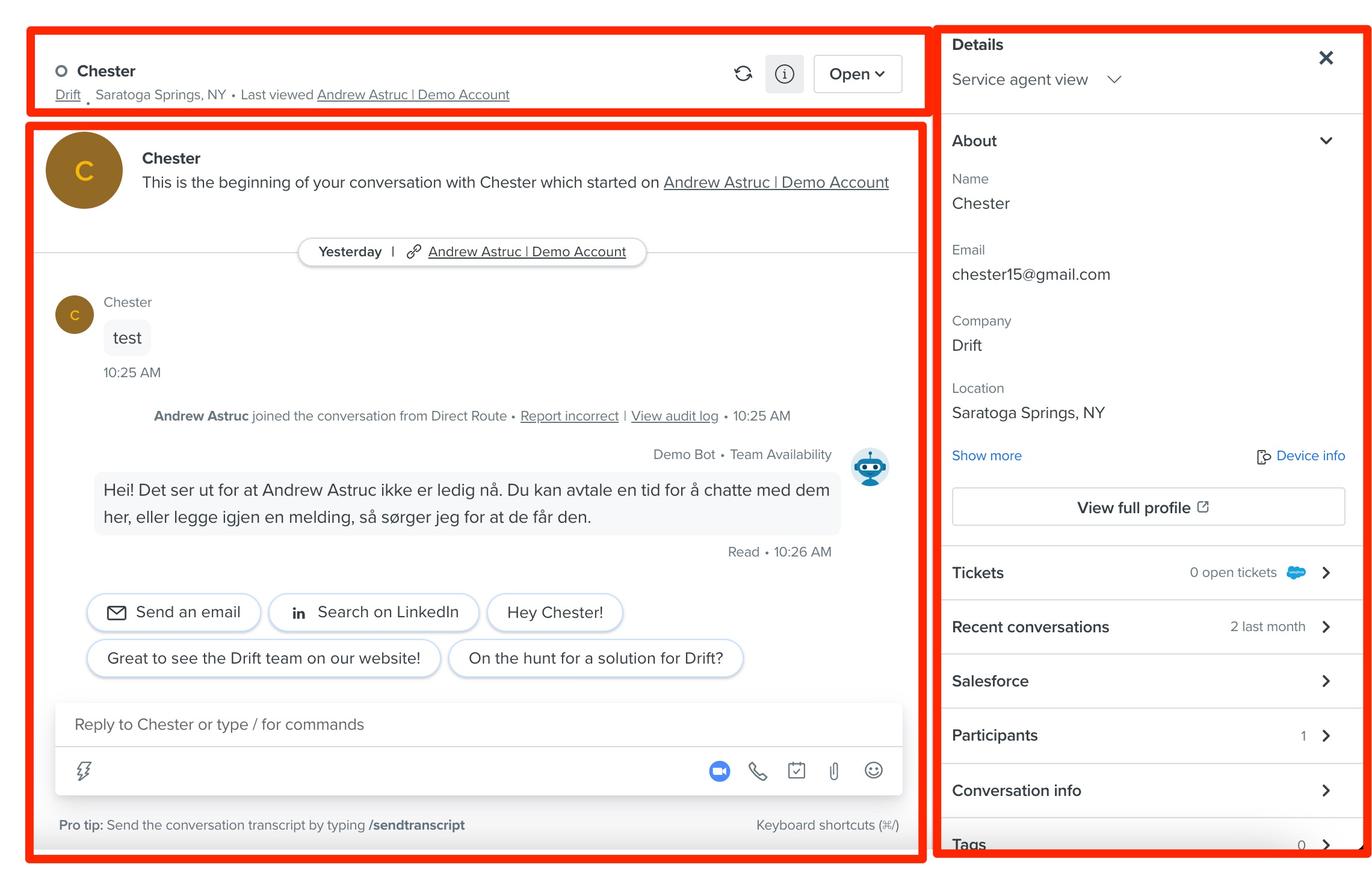Viewport: 1372px width, 888px height.
Task: Click the phone call icon
Action: (x=758, y=771)
